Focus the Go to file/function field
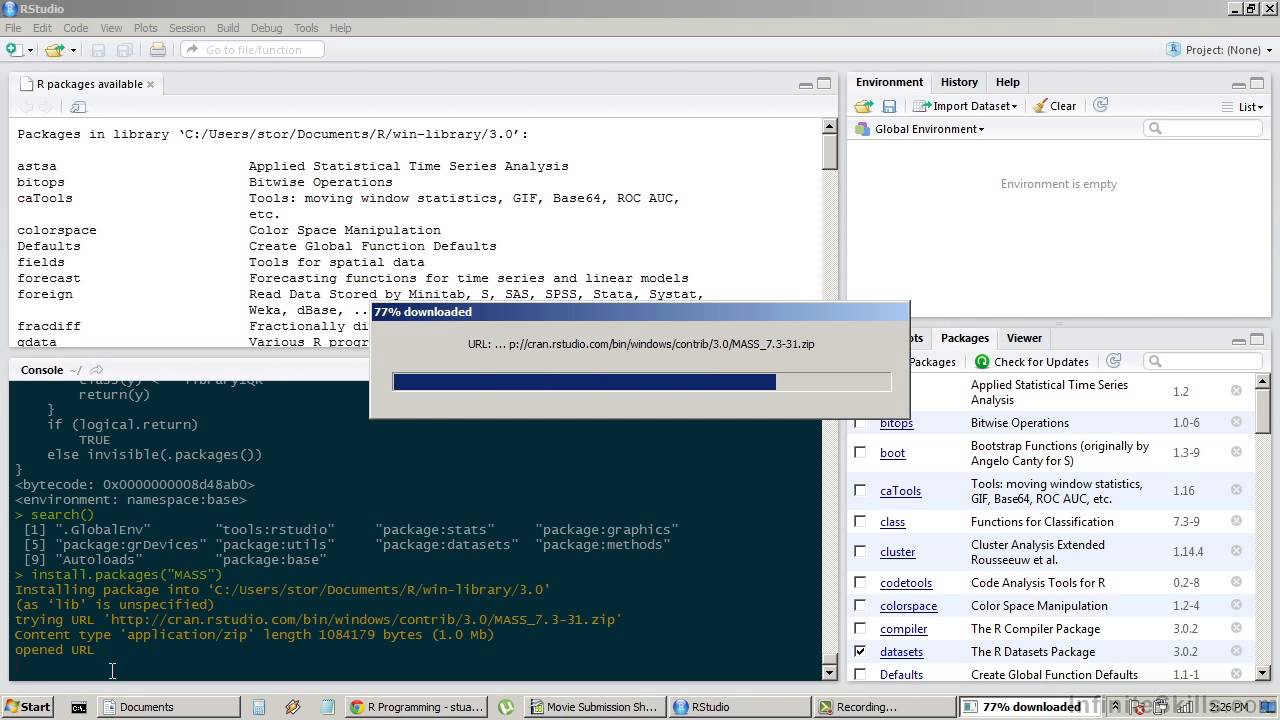 (x=253, y=49)
